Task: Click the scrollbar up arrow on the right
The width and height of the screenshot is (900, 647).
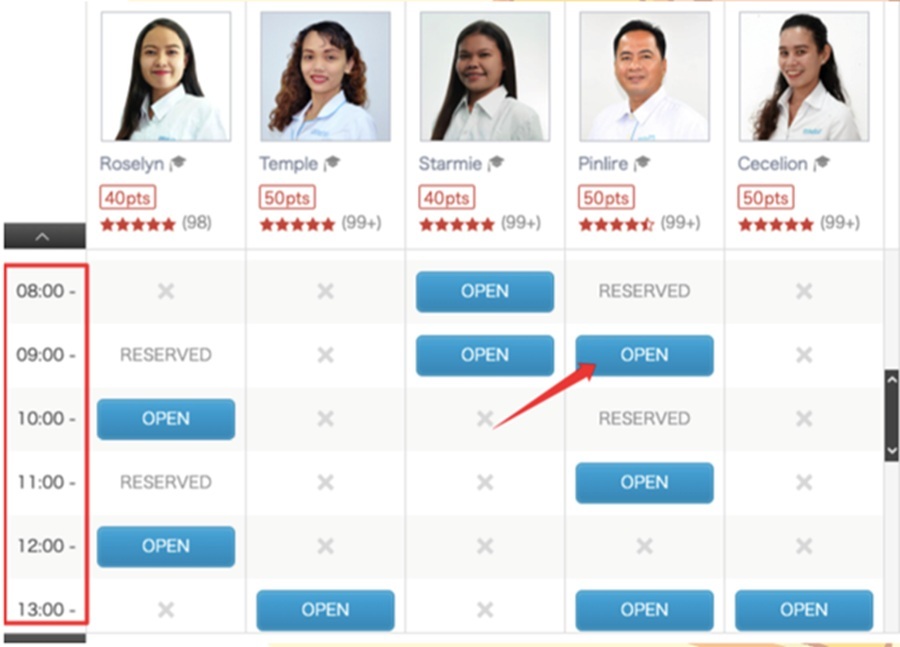Action: click(891, 379)
